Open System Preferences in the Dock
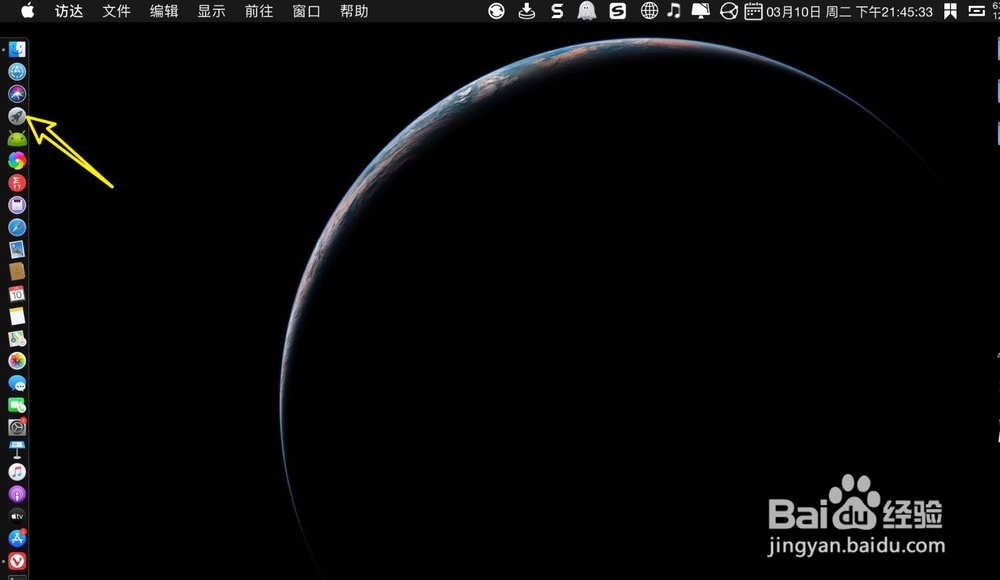This screenshot has width=1000, height=580. coord(17,427)
